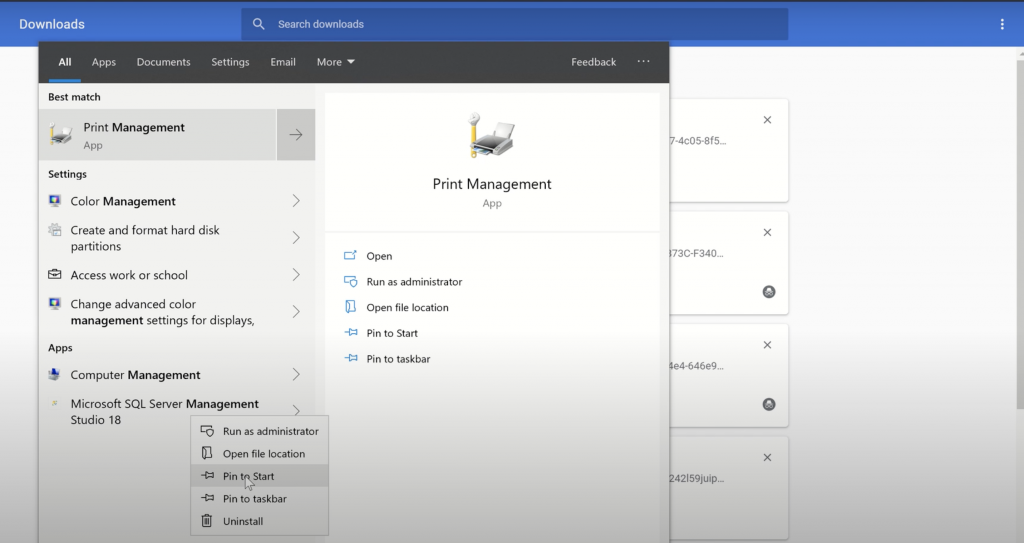Click the Feedback button
The width and height of the screenshot is (1024, 543).
[593, 62]
